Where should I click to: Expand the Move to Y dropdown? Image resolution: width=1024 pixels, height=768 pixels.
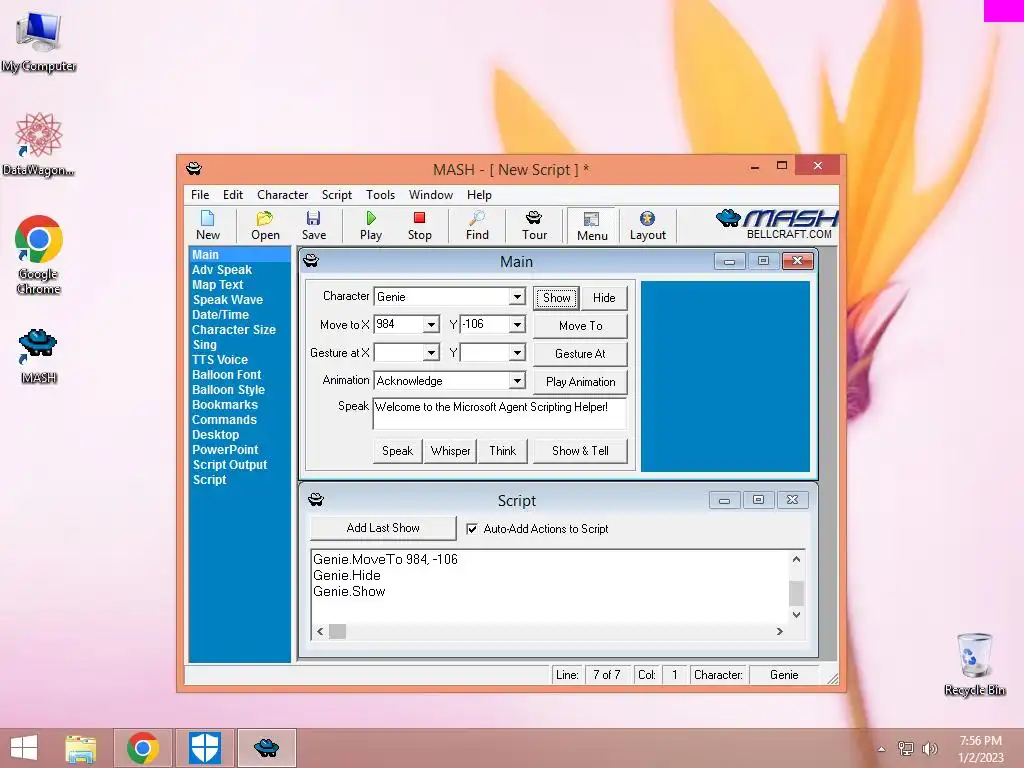(517, 325)
